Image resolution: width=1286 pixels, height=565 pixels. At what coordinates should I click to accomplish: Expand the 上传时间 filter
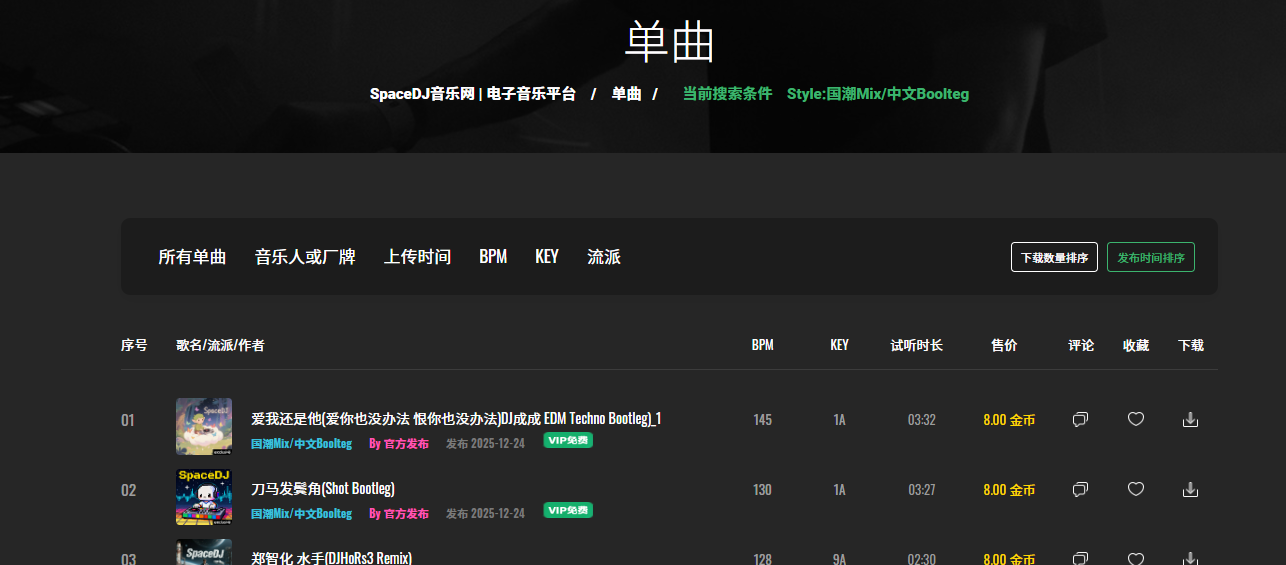(417, 257)
